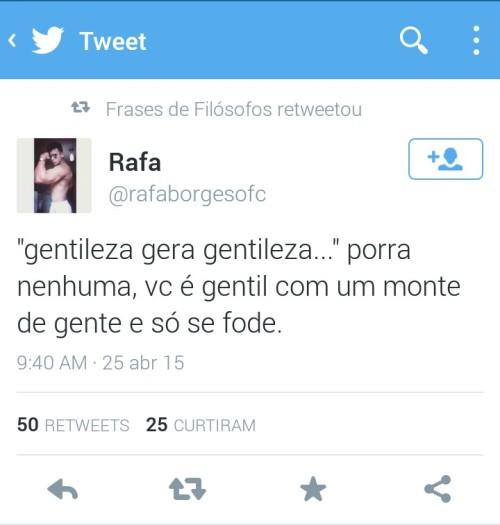Follow Rafa with the add-user button
Image resolution: width=500 pixels, height=525 pixels.
click(x=445, y=159)
